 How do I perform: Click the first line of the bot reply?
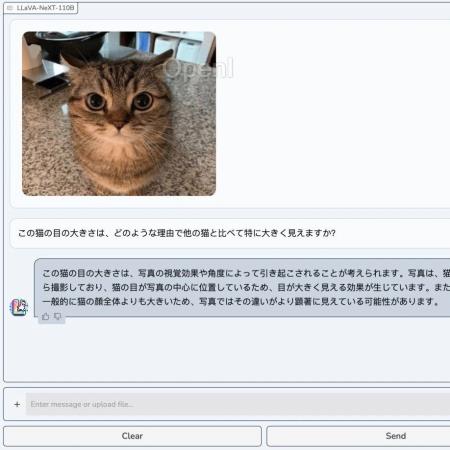[x=246, y=273]
